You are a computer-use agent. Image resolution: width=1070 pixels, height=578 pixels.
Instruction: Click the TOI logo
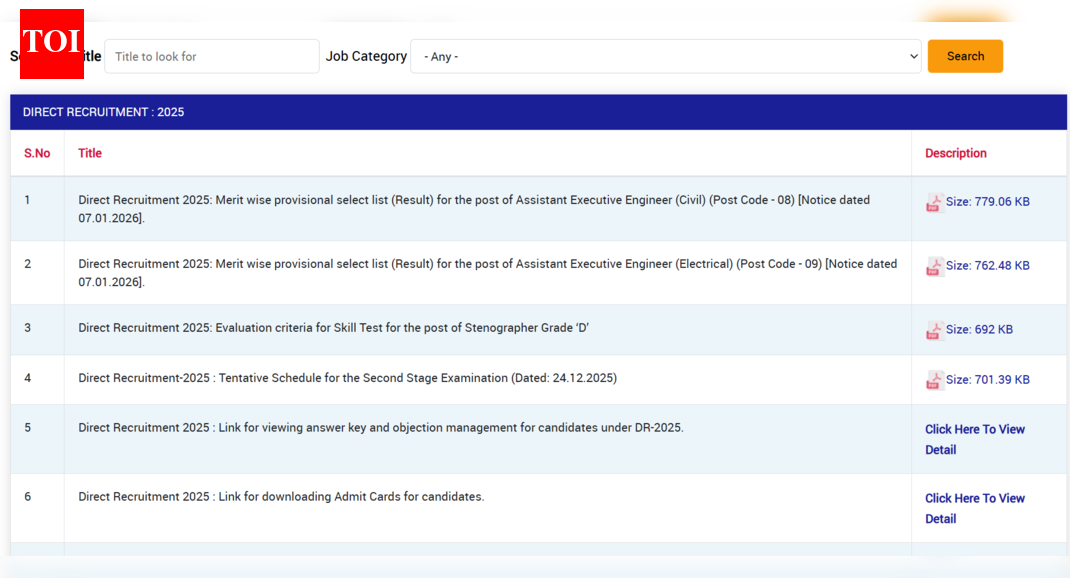pos(52,44)
